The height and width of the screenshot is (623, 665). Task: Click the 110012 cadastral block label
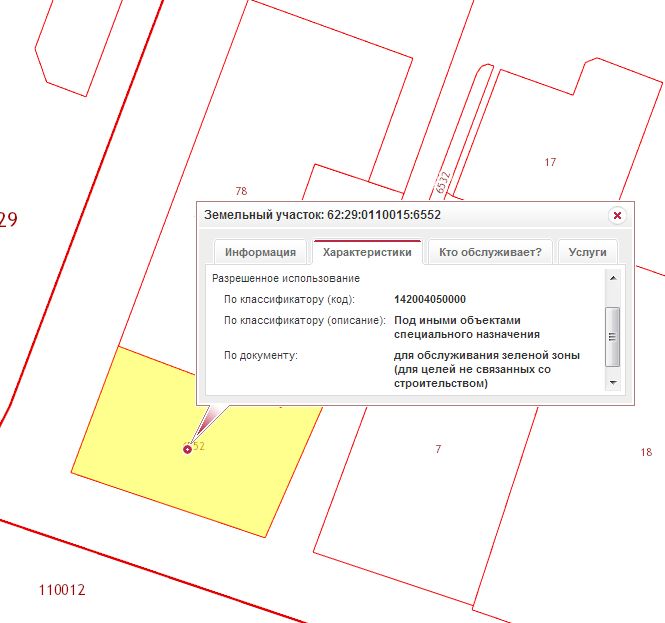click(x=62, y=590)
